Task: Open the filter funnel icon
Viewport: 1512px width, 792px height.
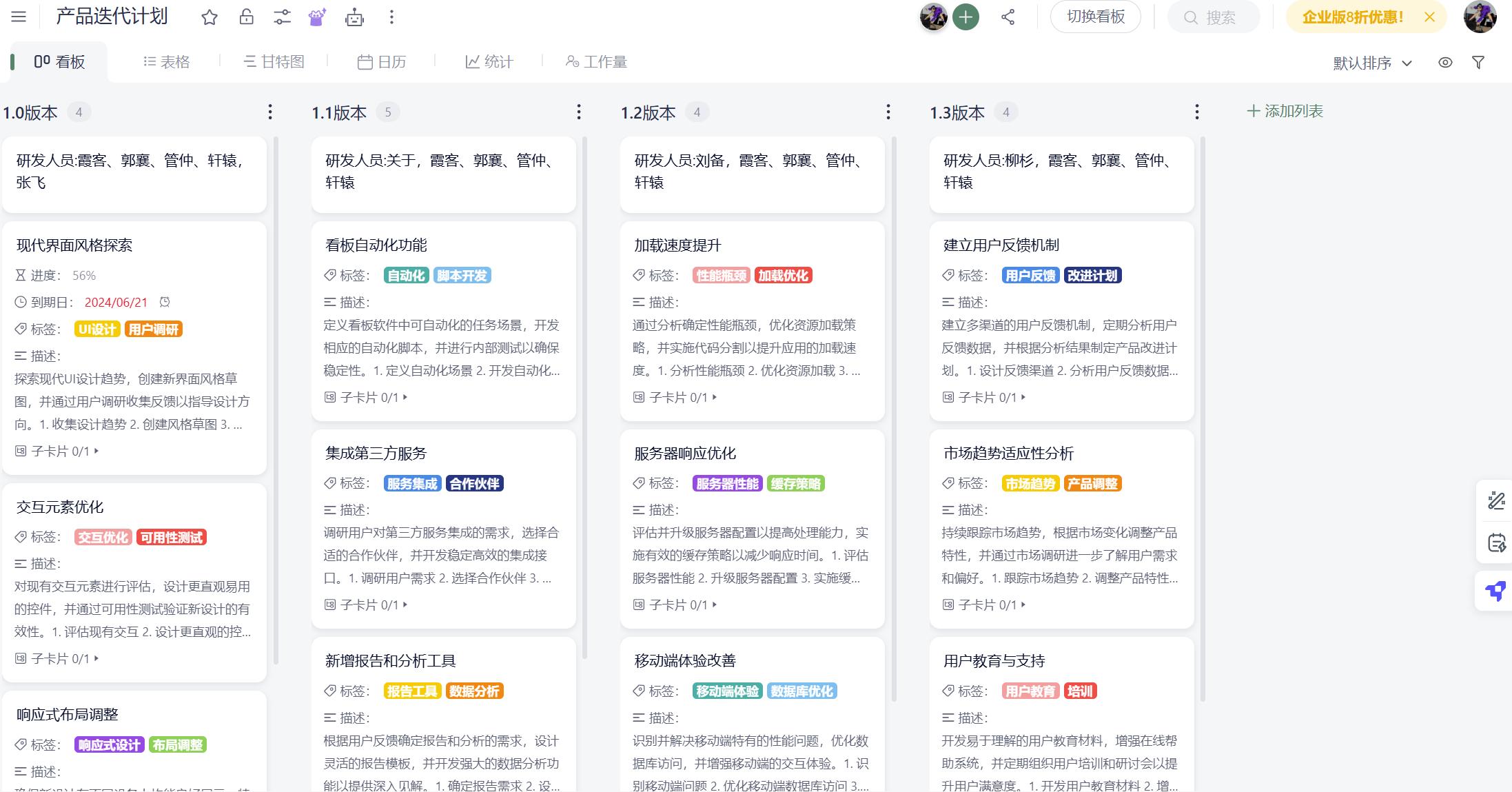Action: (x=1478, y=63)
